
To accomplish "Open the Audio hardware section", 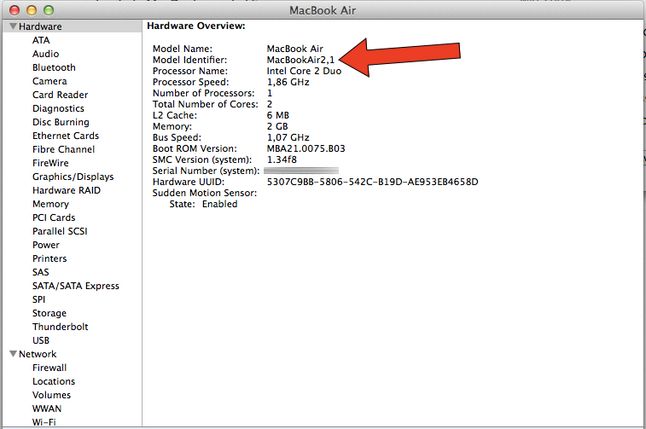I will tap(45, 54).
